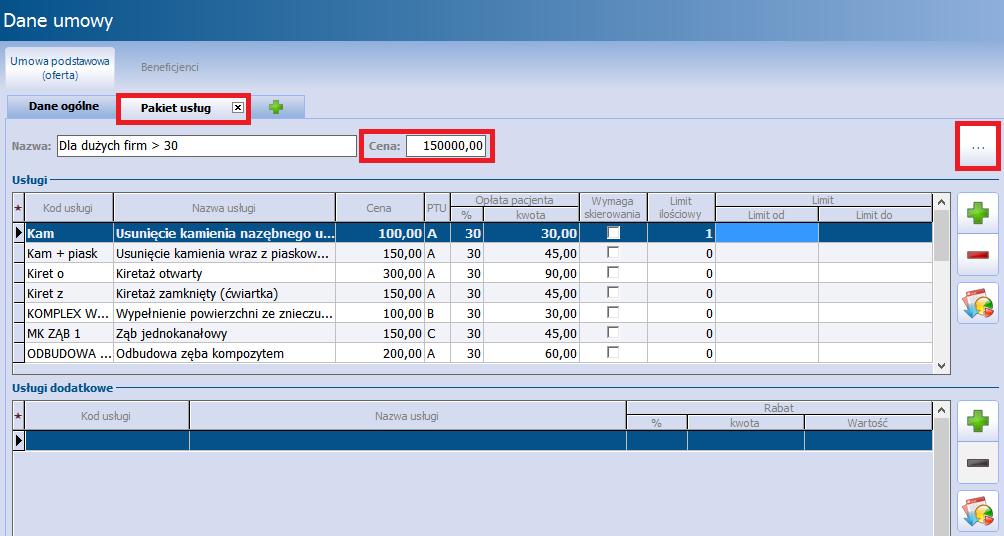Click the Cena column header
The image size is (1004, 536).
pos(380,208)
